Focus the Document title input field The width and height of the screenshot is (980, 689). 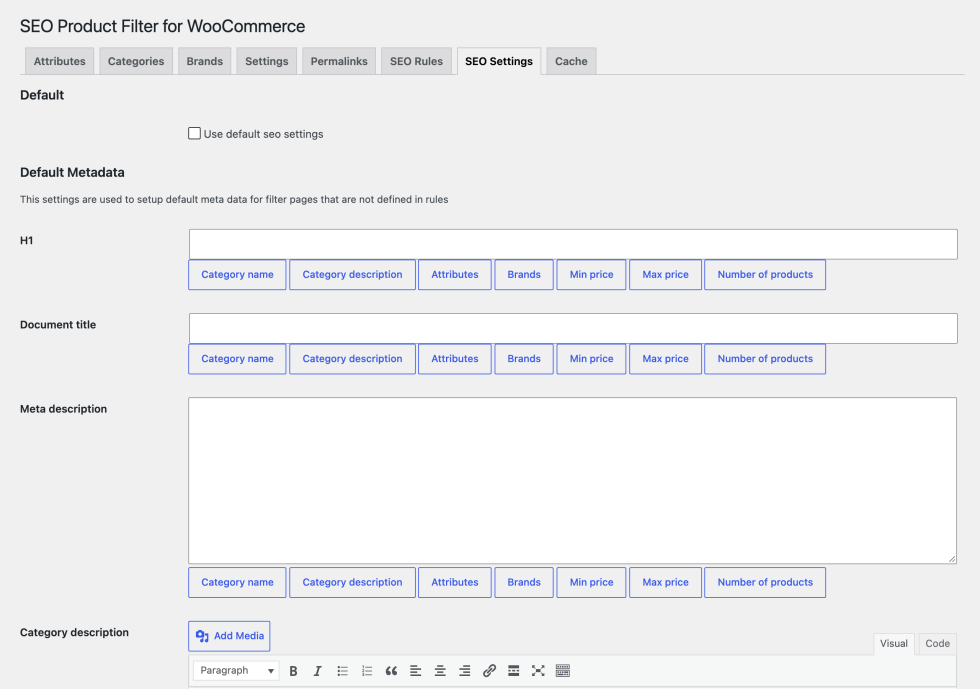point(573,328)
